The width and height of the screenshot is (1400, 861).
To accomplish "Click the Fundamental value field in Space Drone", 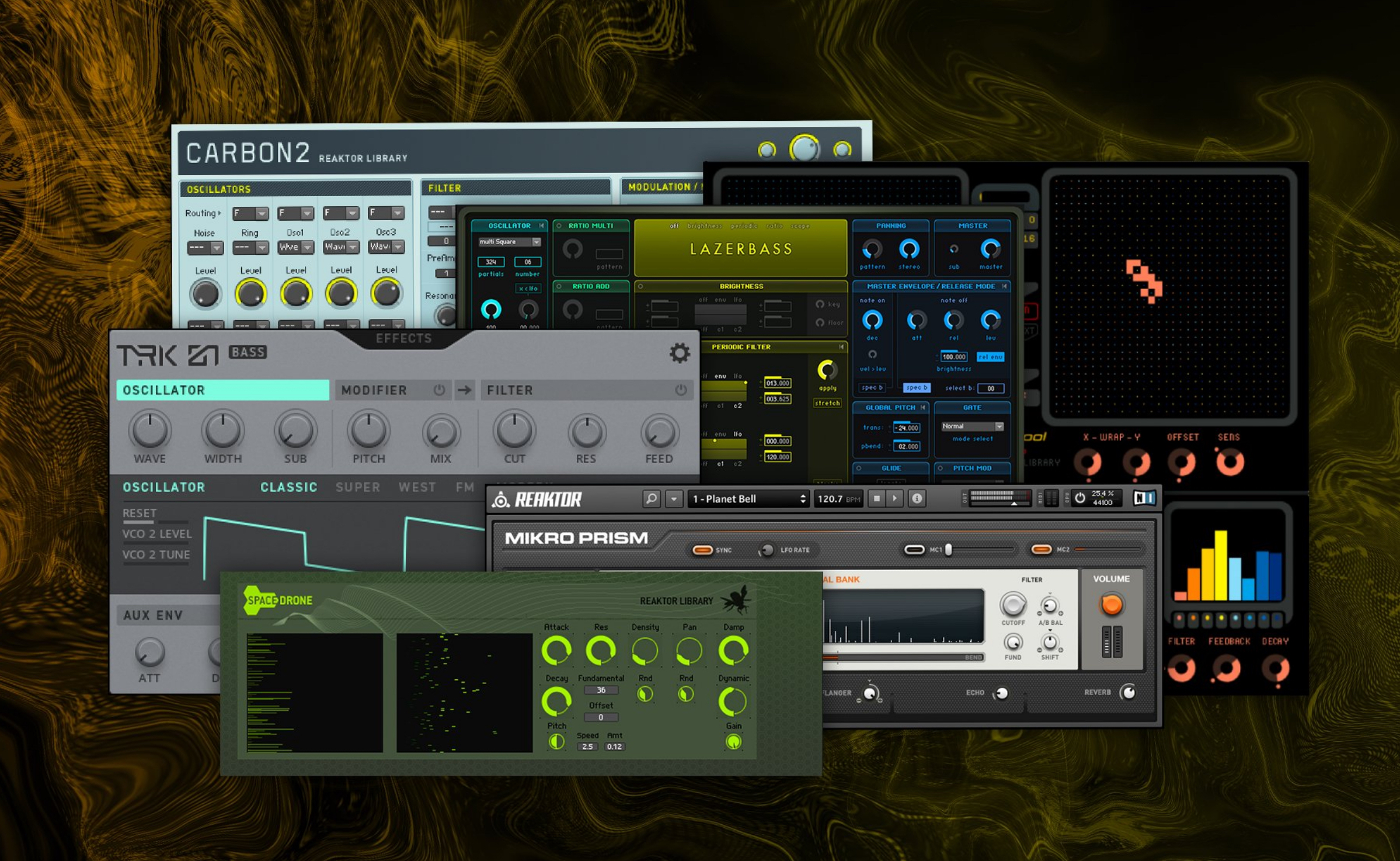I will pyautogui.click(x=601, y=690).
